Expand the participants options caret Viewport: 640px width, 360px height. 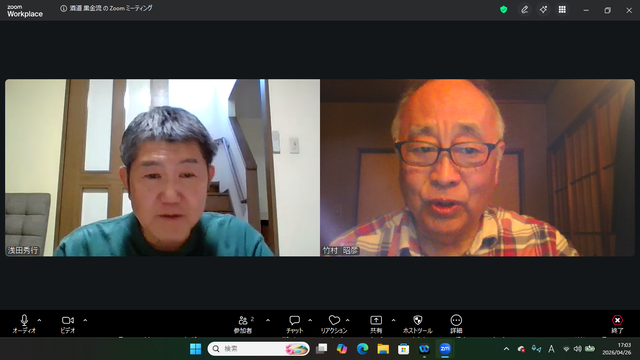pos(268,320)
